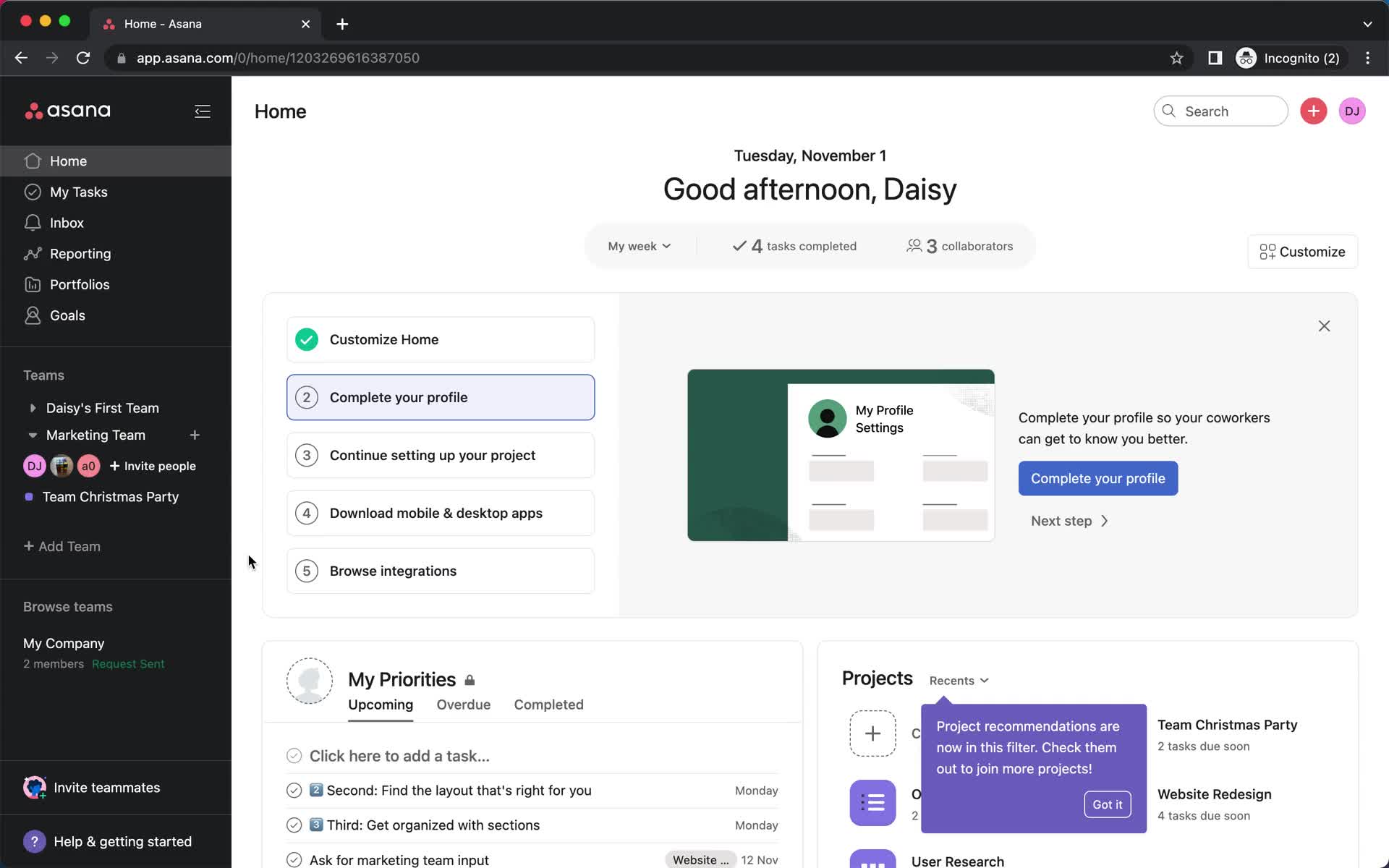Viewport: 1389px width, 868px height.
Task: Open the User Research project
Action: 957,861
